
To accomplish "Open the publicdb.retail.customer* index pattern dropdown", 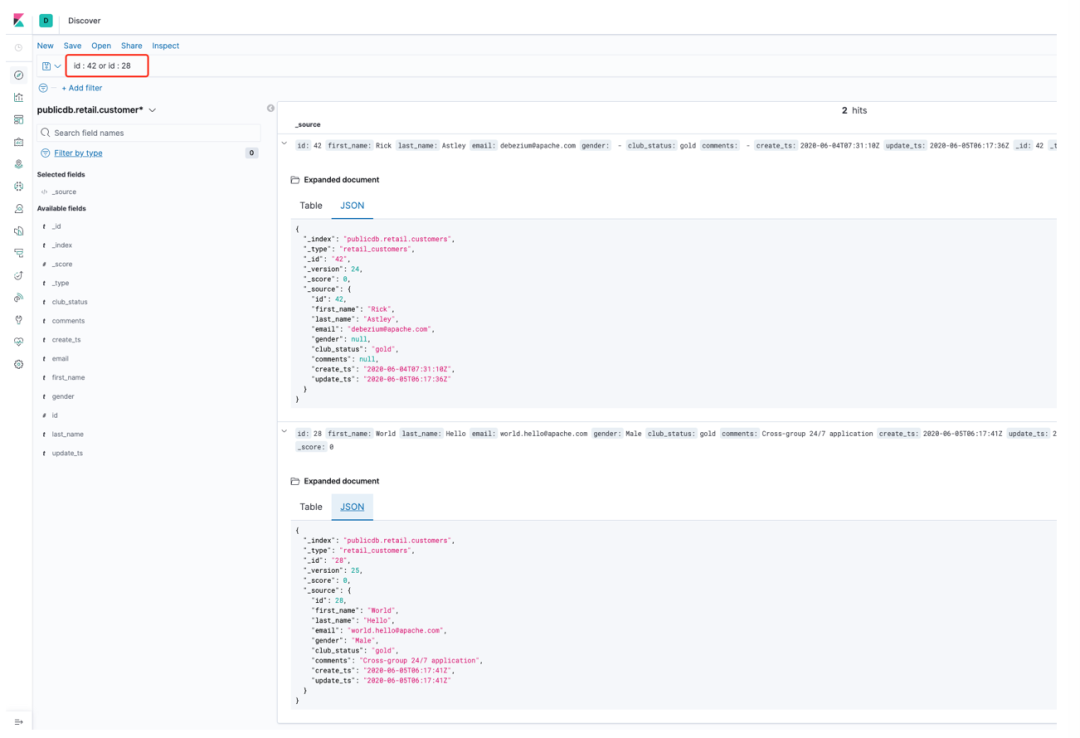I will click(97, 110).
